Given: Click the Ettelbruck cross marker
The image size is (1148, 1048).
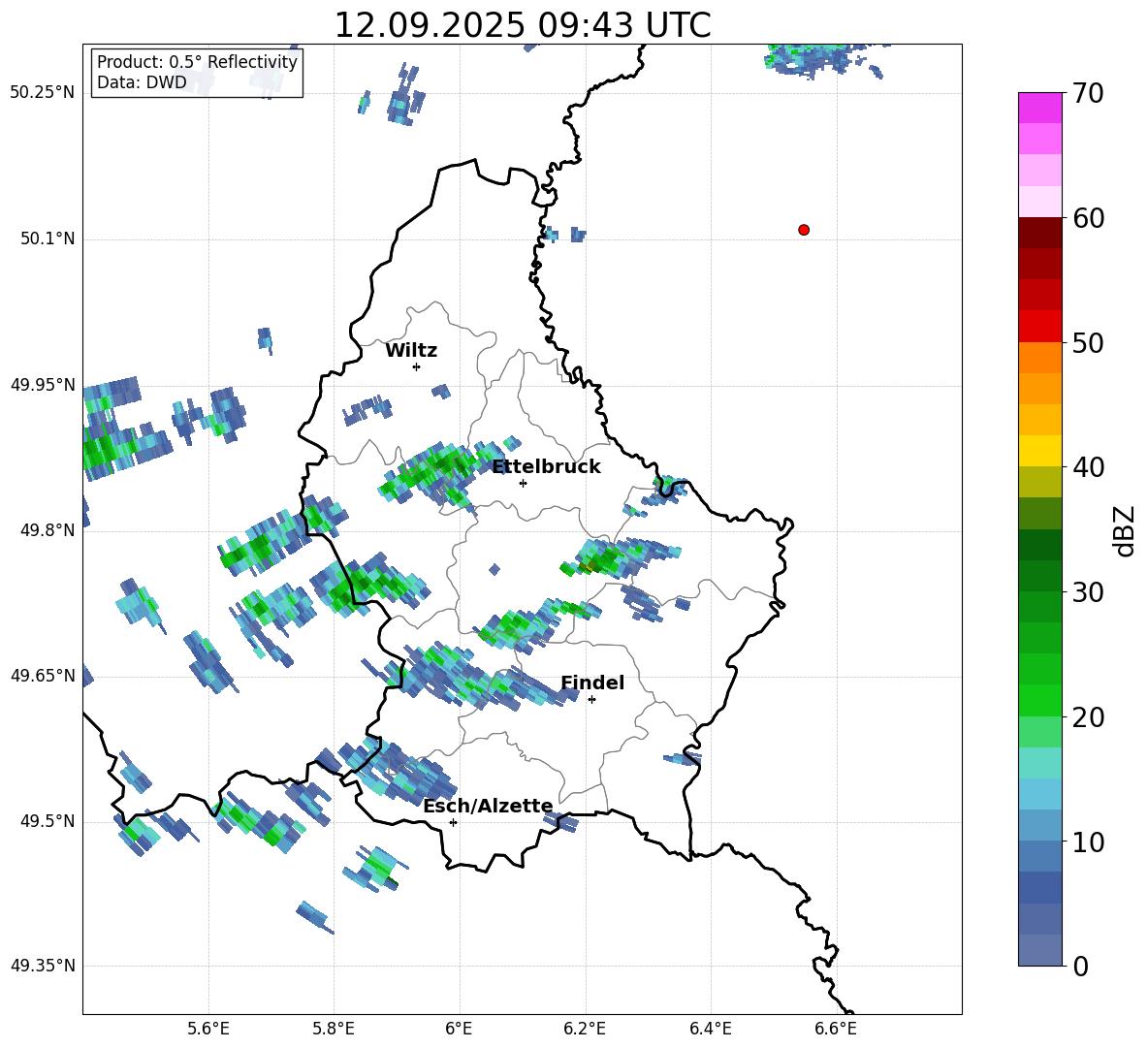Looking at the screenshot, I should pos(523,483).
